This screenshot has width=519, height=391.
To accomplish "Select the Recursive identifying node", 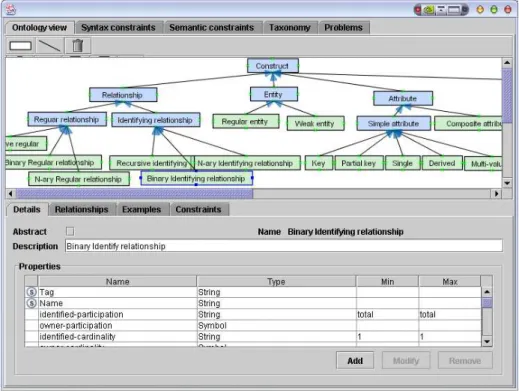I will (x=150, y=163).
